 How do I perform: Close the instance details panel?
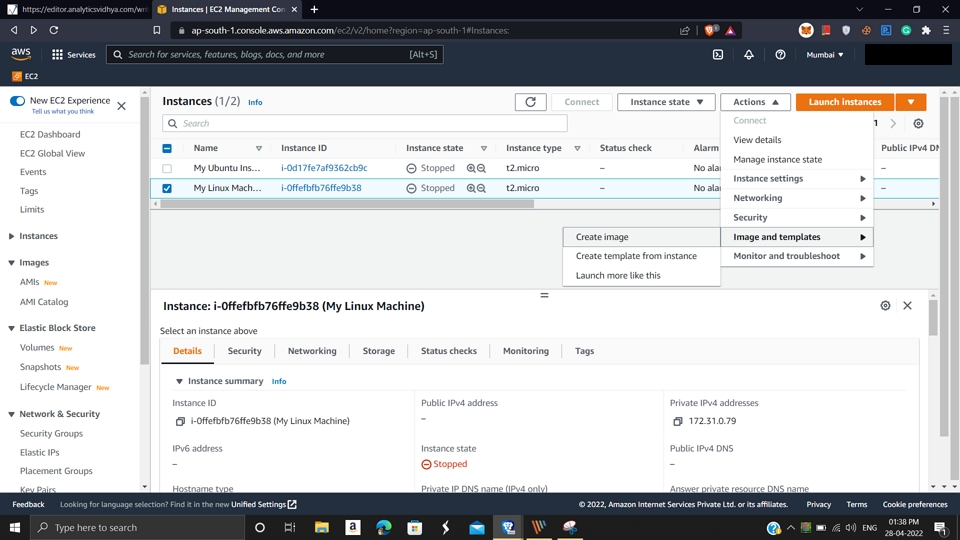tap(907, 306)
